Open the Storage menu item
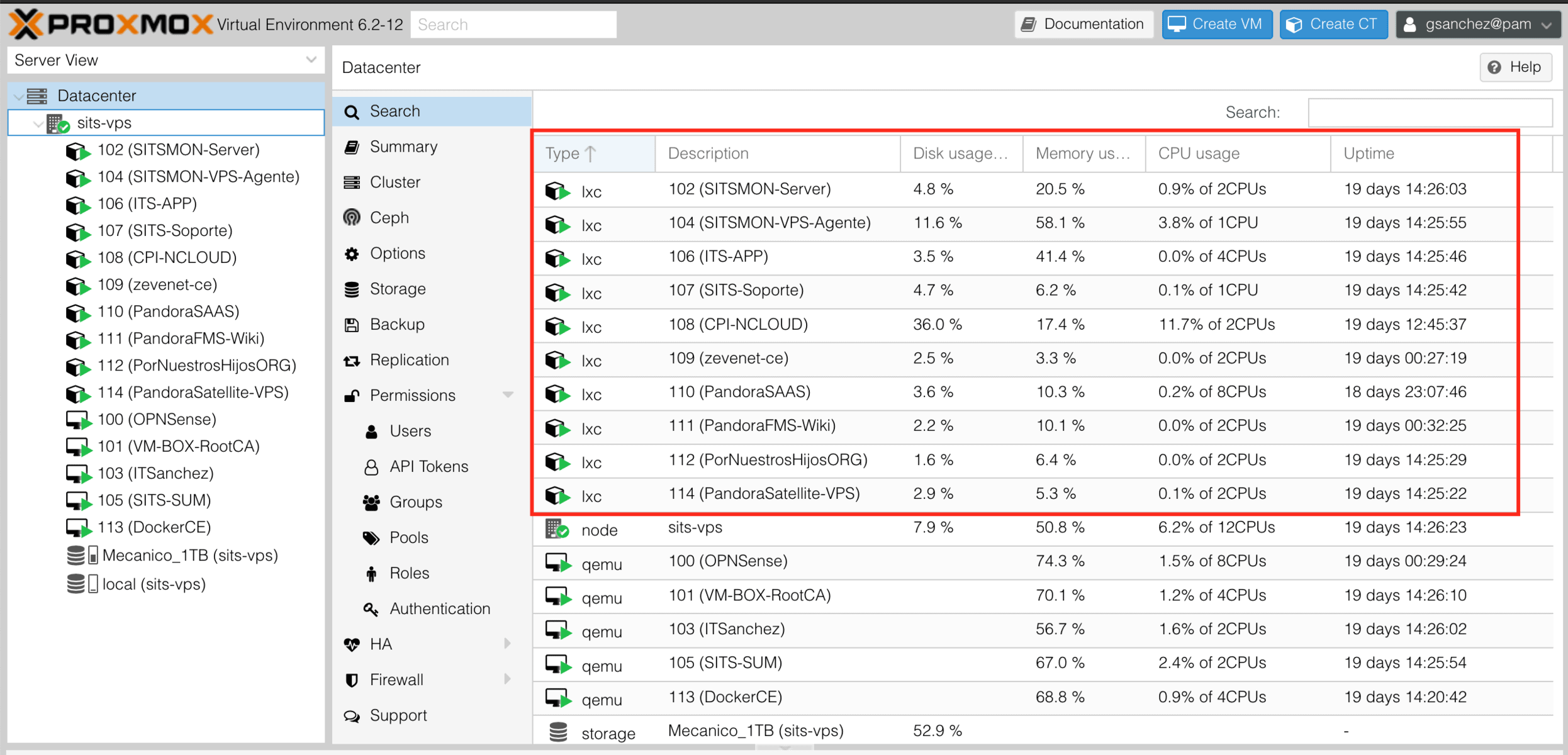This screenshot has height=755, width=1568. coord(432,289)
